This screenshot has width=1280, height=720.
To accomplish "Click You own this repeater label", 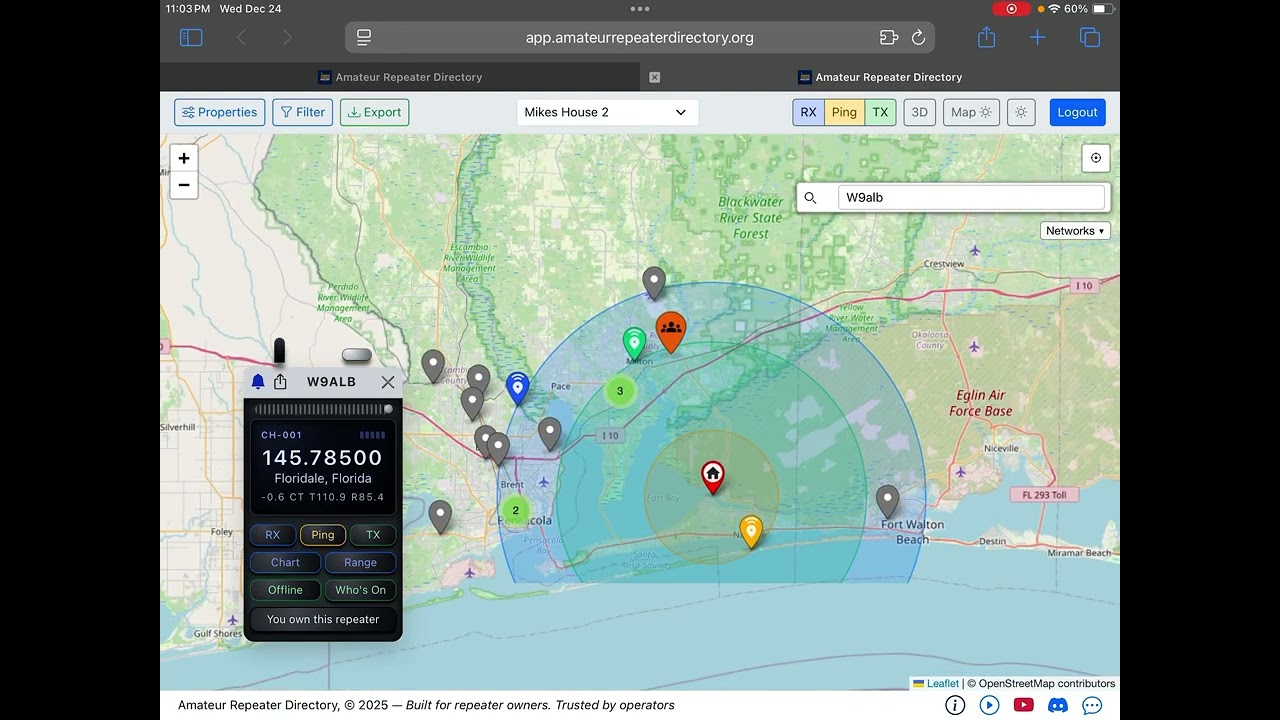I will pos(323,619).
